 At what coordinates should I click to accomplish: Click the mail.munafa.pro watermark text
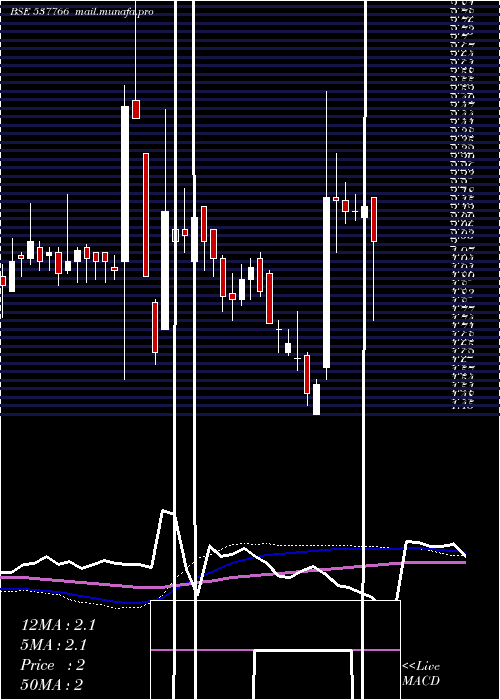tap(114, 12)
